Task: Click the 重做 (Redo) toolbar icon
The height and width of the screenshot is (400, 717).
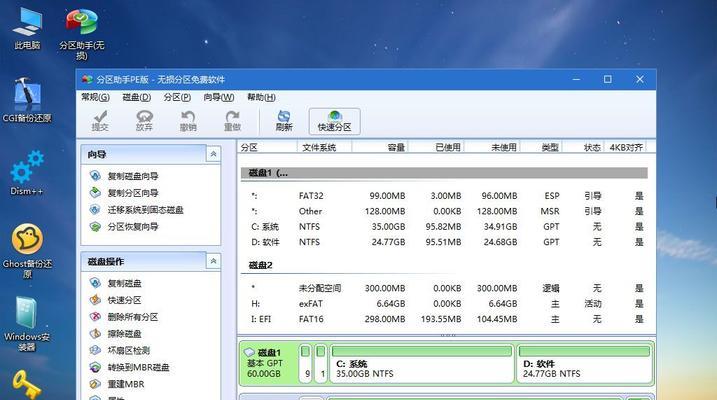Action: pyautogui.click(x=232, y=121)
